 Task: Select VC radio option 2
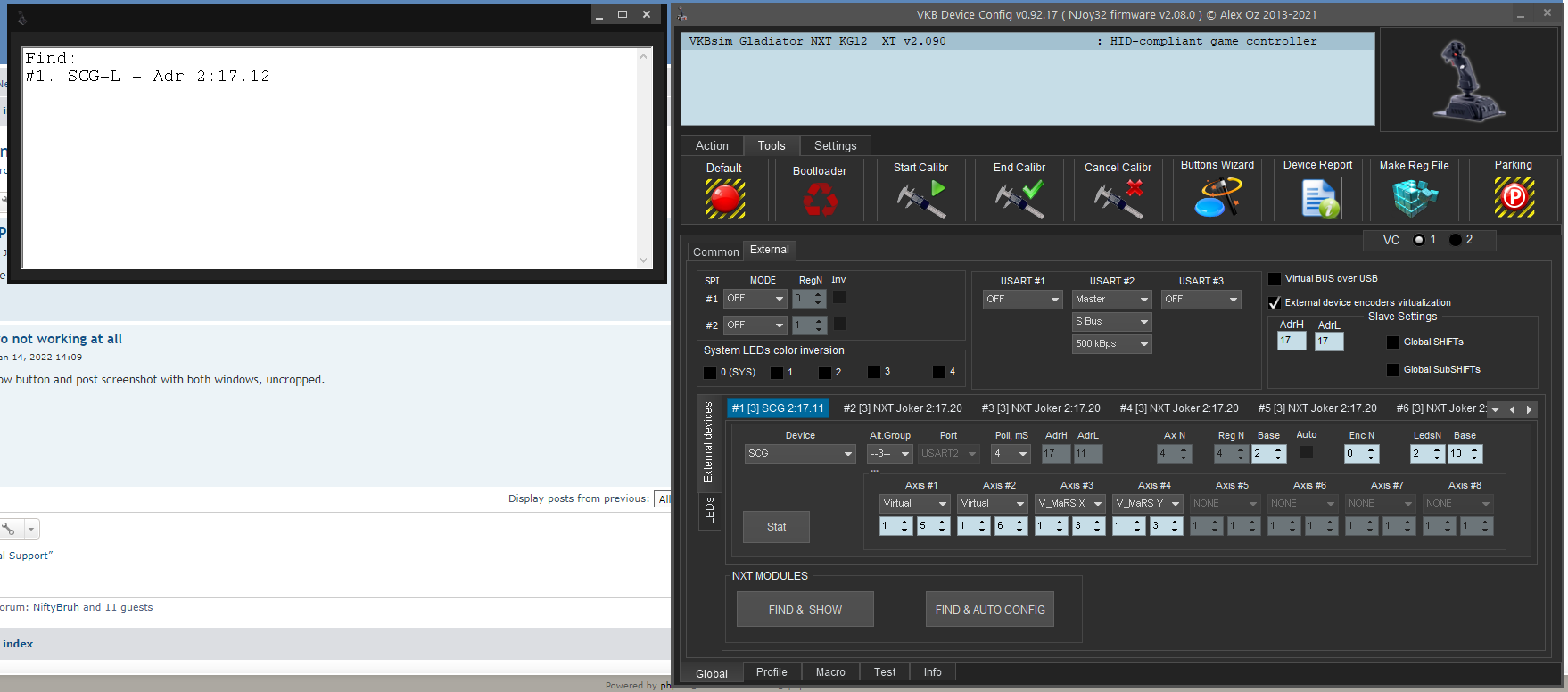1456,240
